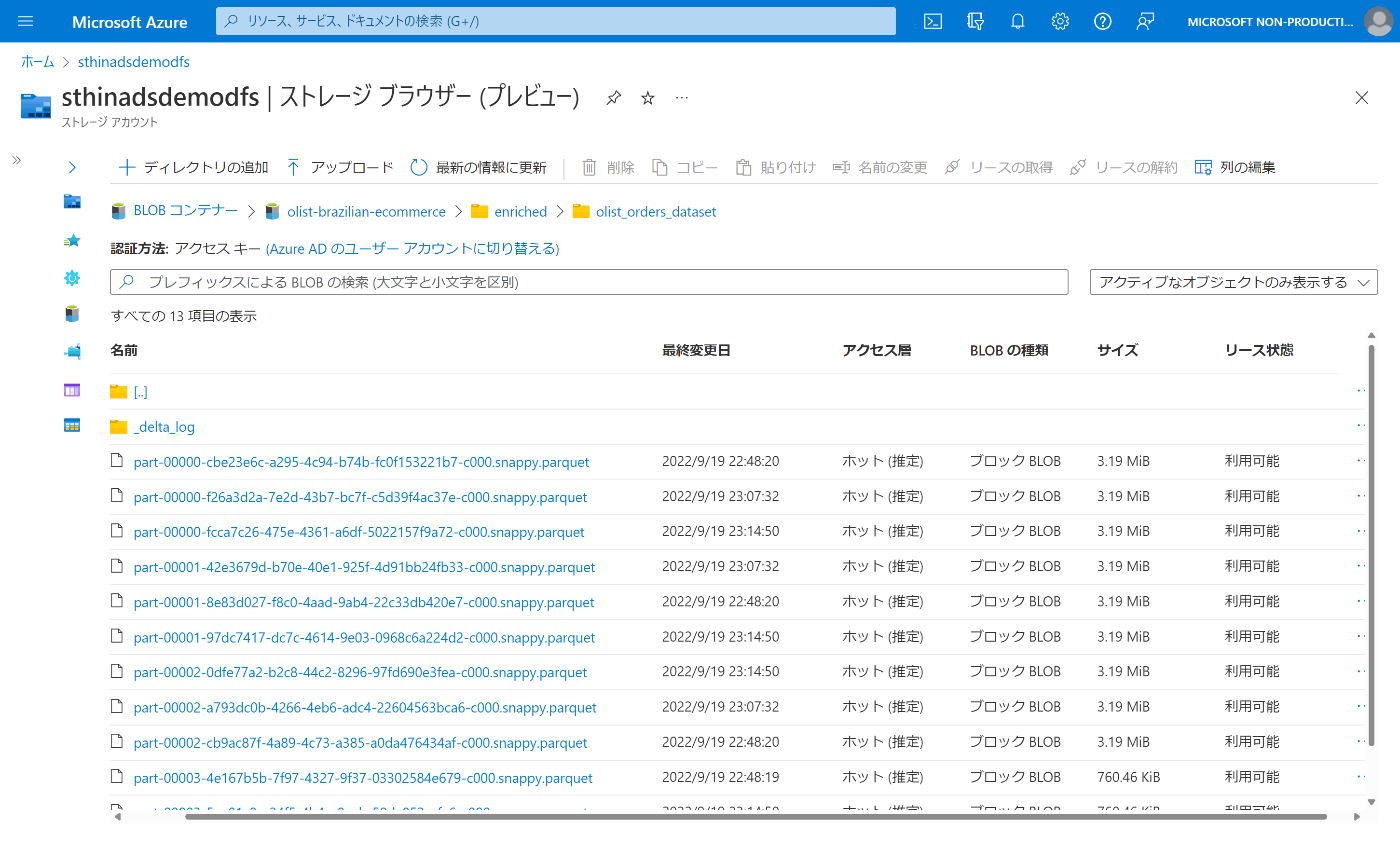
Task: Open the feedback icon in top bar
Action: [1146, 21]
